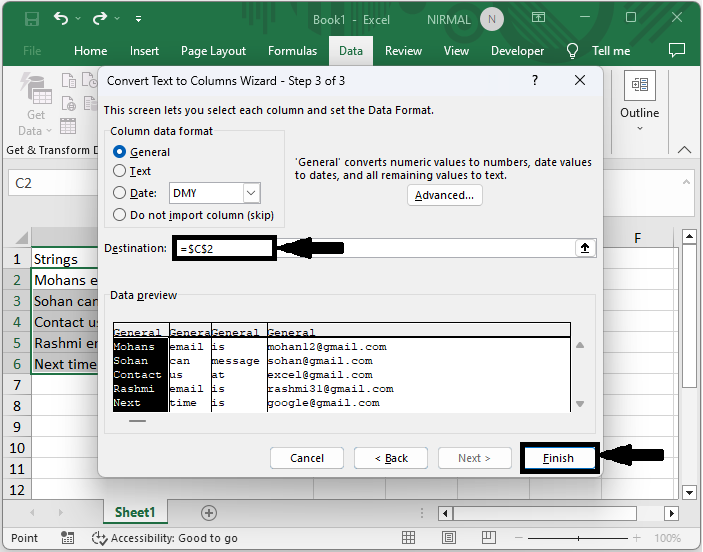Open the File tab
The height and width of the screenshot is (552, 703).
point(32,51)
